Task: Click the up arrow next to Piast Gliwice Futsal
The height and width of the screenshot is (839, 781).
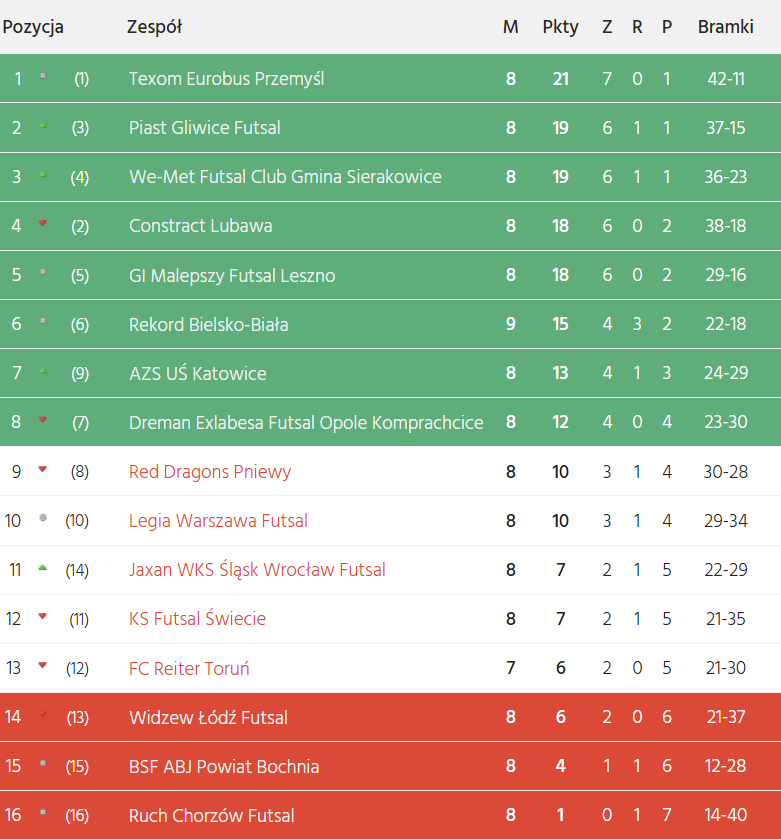Action: (x=42, y=126)
